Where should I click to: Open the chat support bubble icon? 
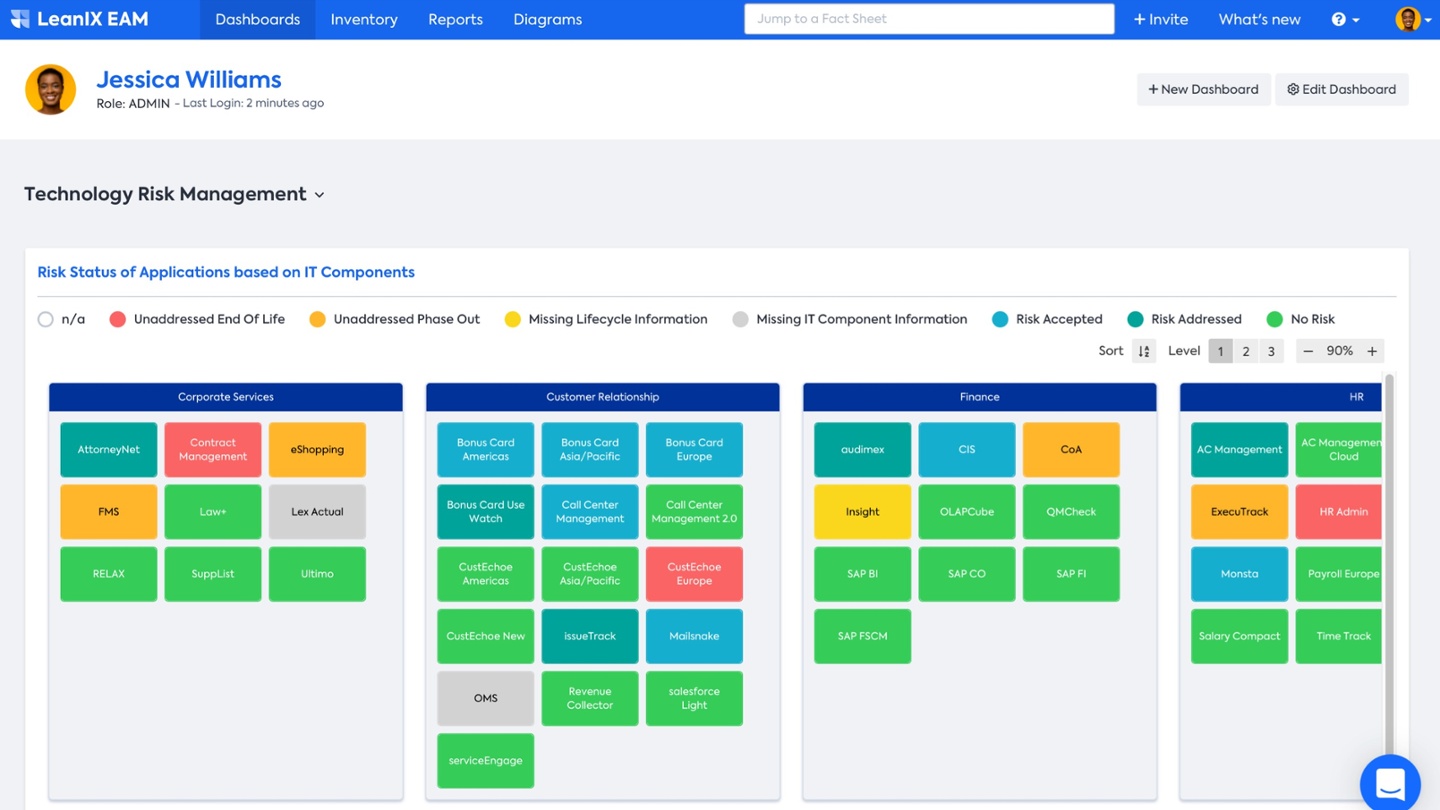[1390, 784]
